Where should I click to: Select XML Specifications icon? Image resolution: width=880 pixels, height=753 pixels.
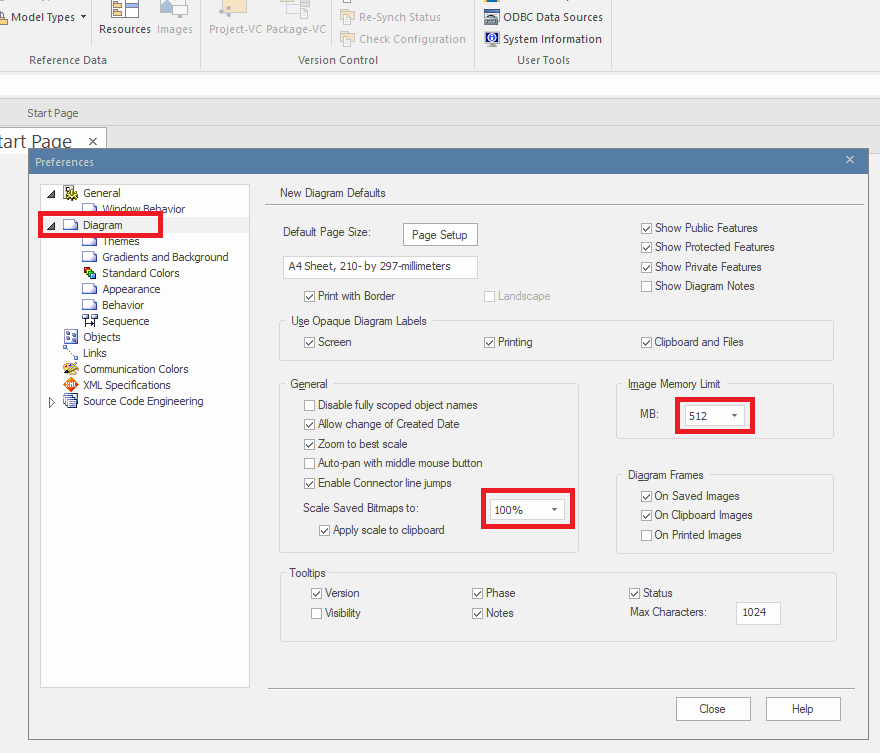tap(71, 385)
